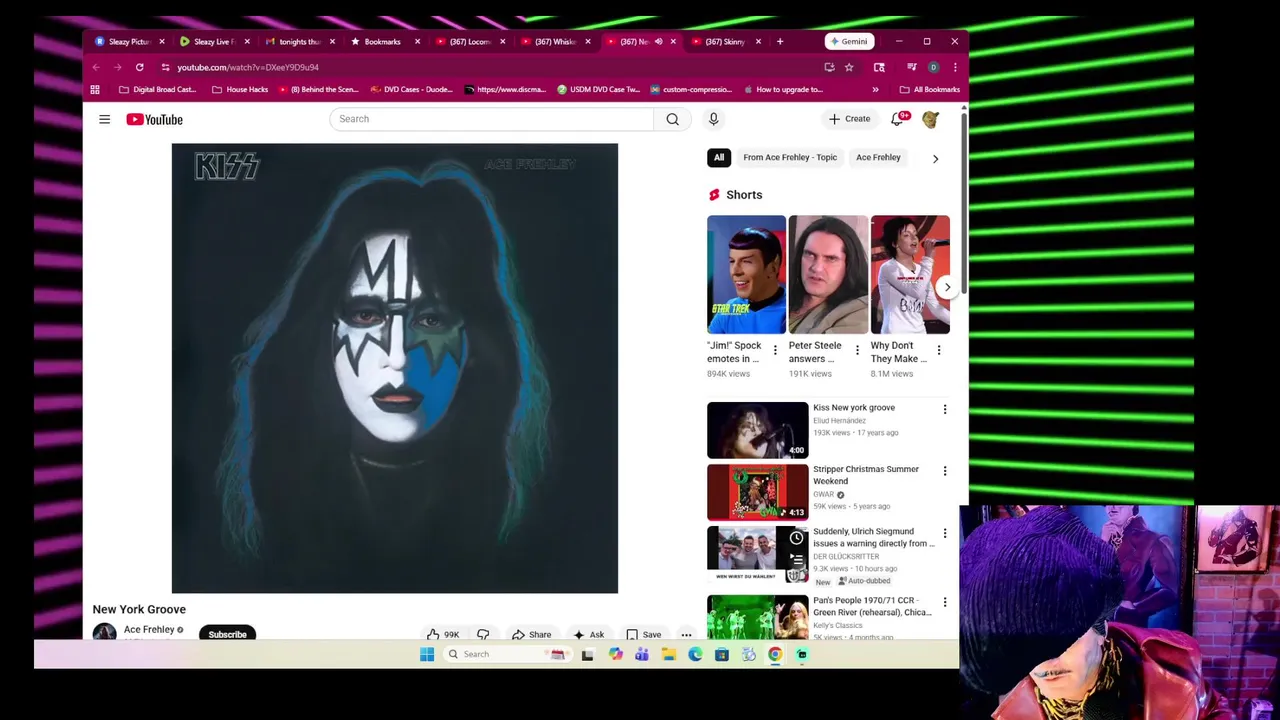The width and height of the screenshot is (1280, 720).
Task: Open more actions for Pan's People video
Action: point(945,602)
